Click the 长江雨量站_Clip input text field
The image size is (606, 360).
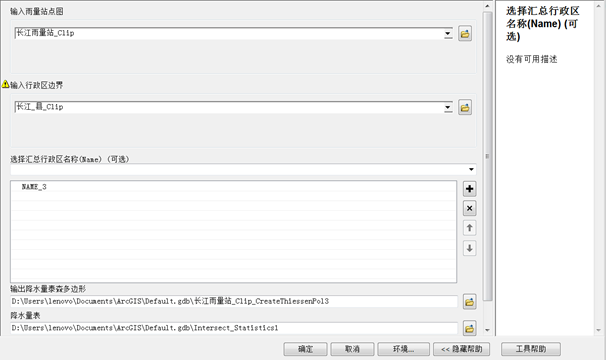(x=229, y=33)
